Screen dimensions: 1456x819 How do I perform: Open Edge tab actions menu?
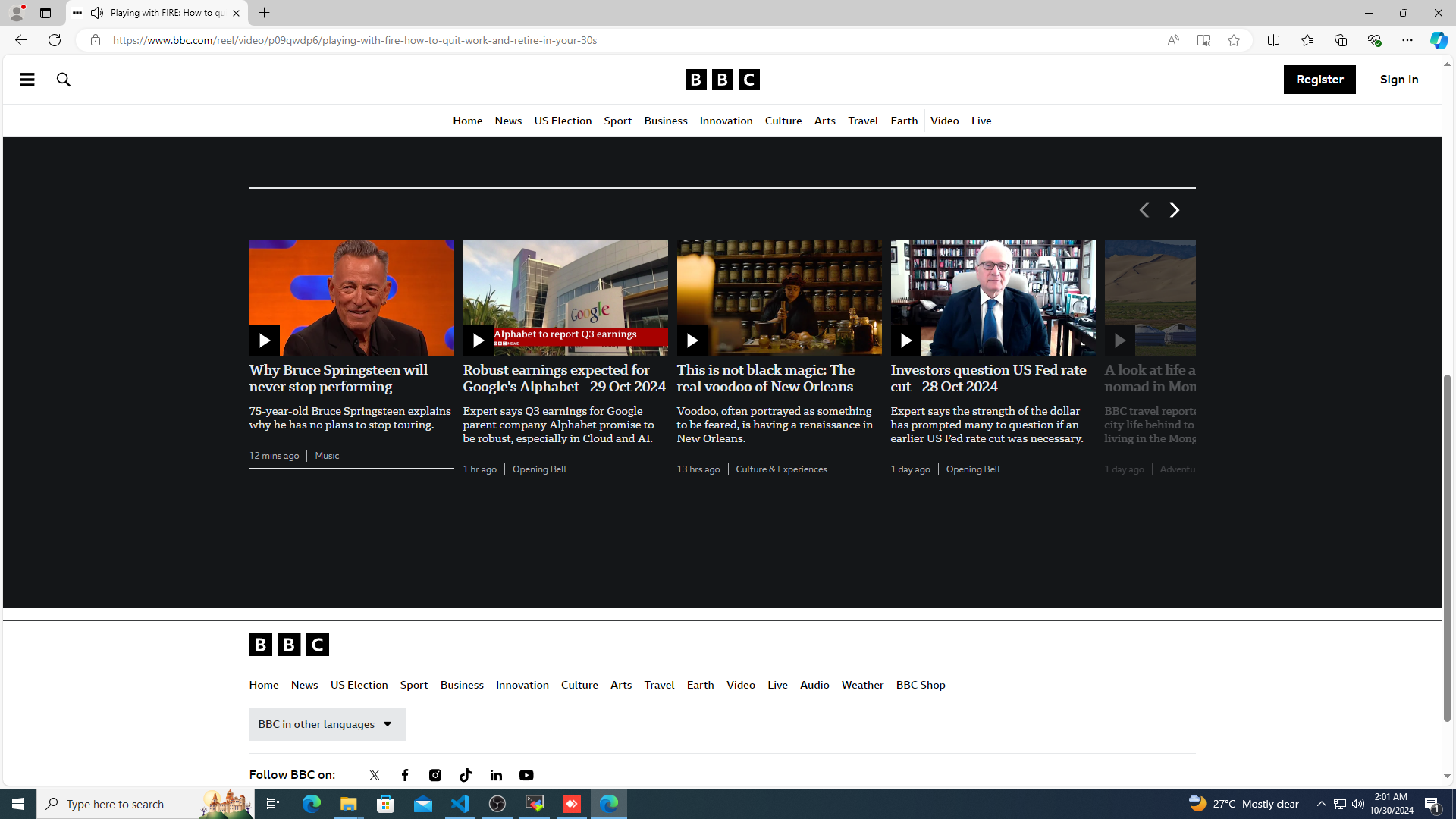click(x=45, y=13)
